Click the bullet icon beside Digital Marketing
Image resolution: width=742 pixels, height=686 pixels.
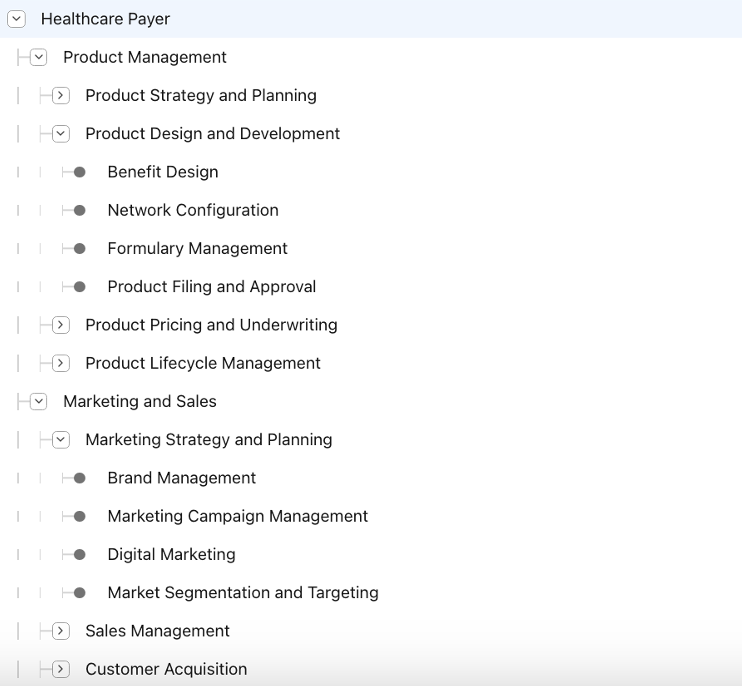pos(80,555)
